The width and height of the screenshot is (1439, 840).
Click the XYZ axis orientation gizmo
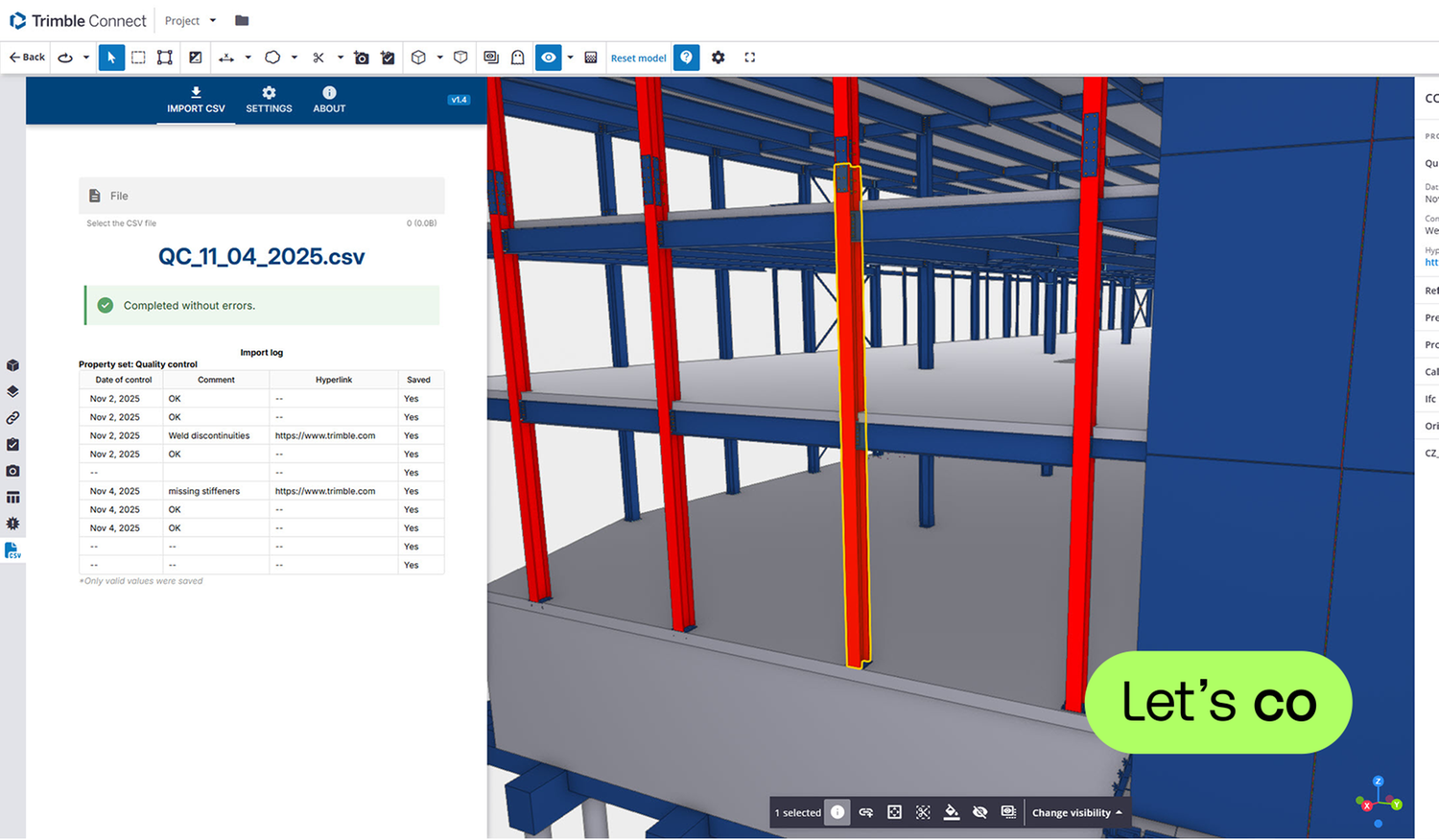coord(1379,801)
